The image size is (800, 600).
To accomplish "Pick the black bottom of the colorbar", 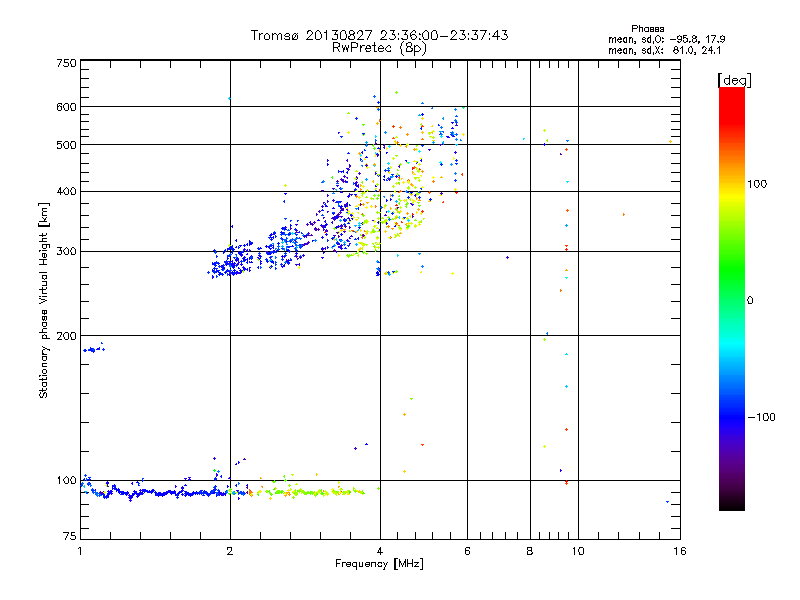I will coord(731,505).
